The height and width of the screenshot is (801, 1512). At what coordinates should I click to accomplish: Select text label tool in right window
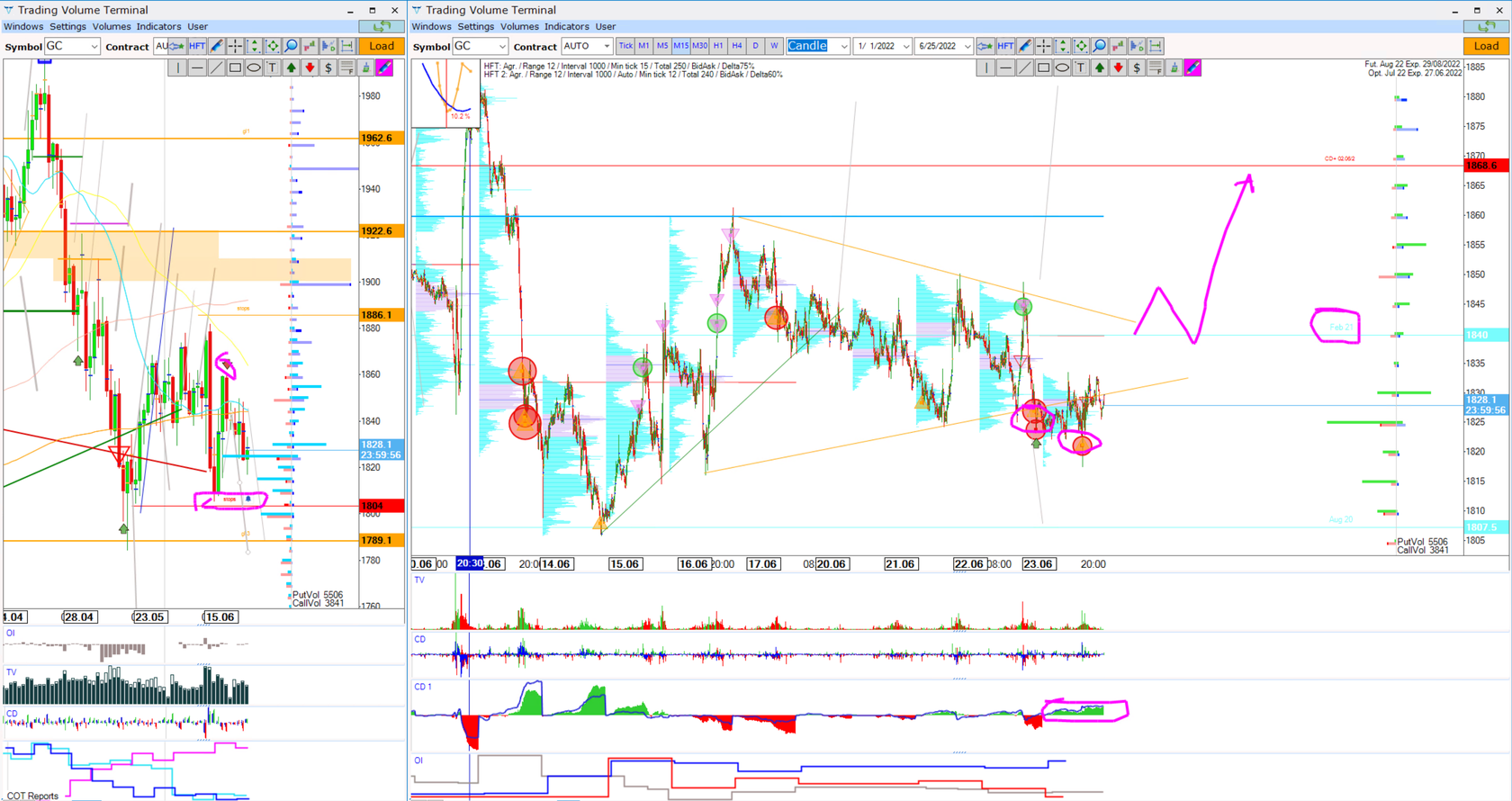[x=1081, y=67]
